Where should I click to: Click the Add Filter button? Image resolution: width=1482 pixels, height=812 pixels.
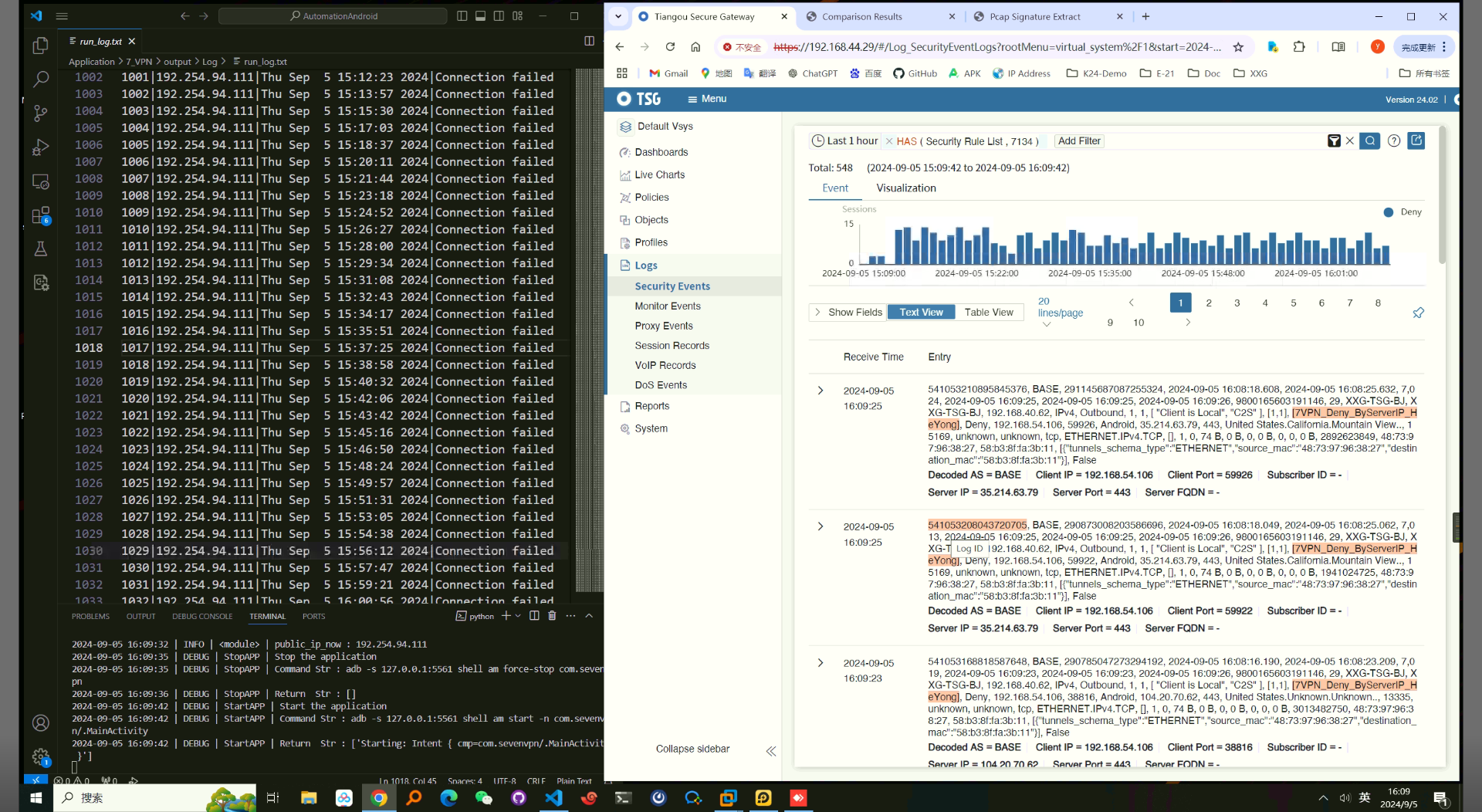[1079, 141]
